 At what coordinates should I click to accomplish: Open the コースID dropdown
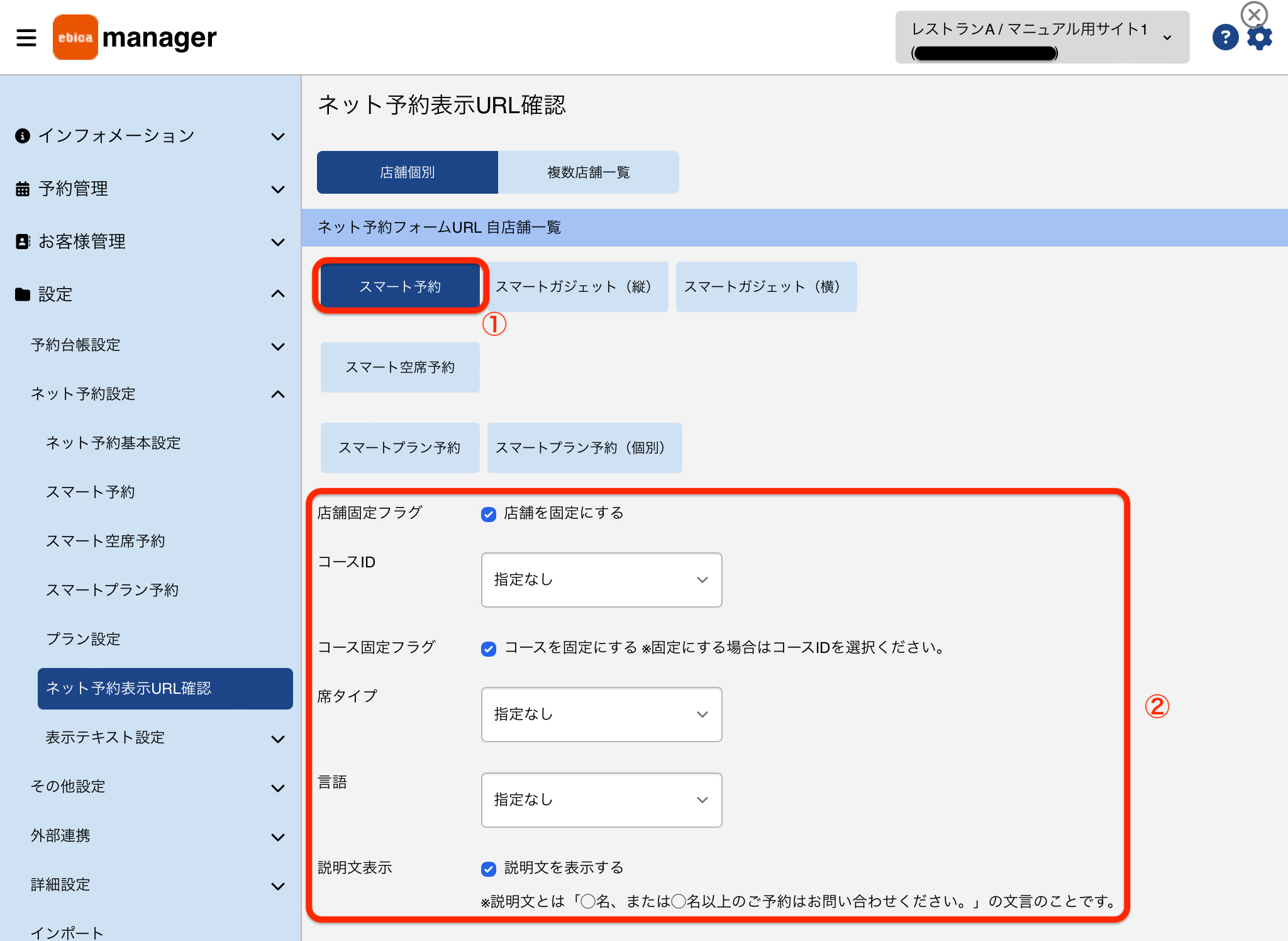601,580
